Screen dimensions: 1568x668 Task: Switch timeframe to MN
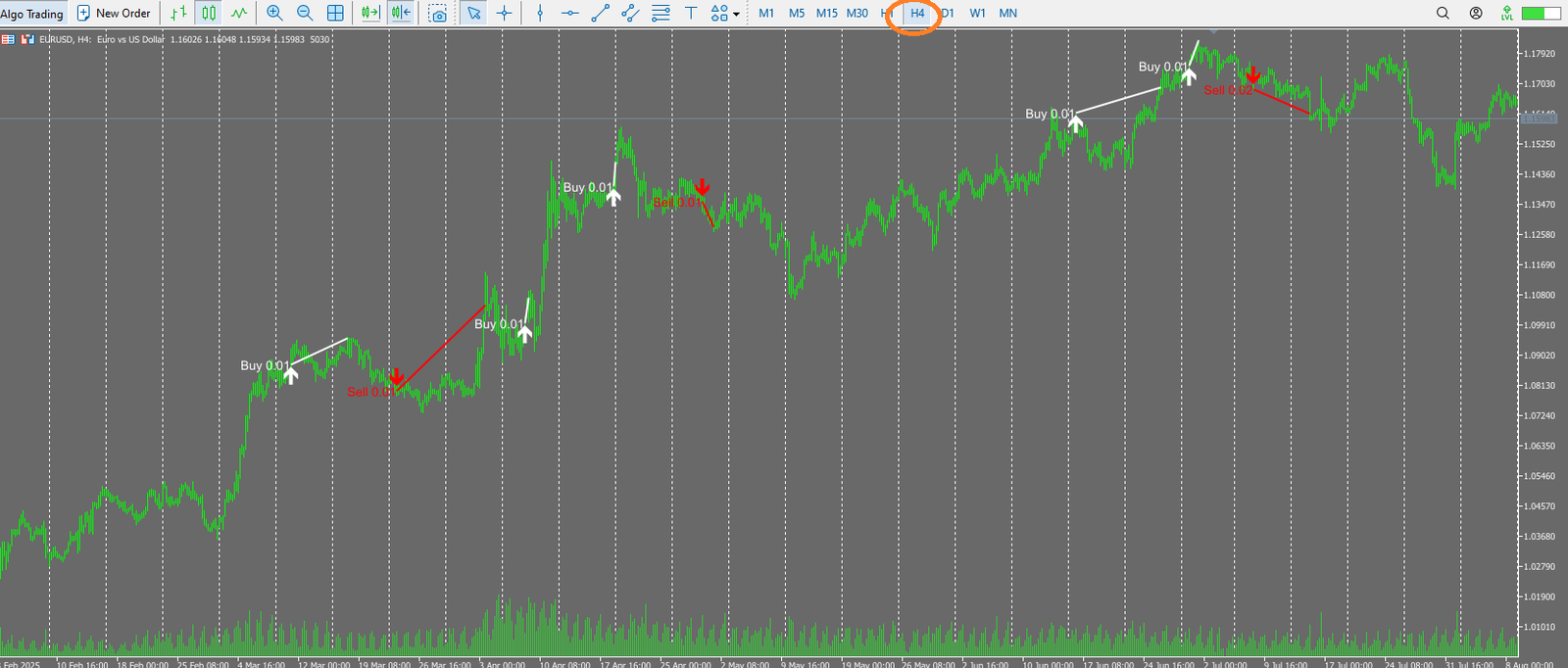click(x=1008, y=13)
